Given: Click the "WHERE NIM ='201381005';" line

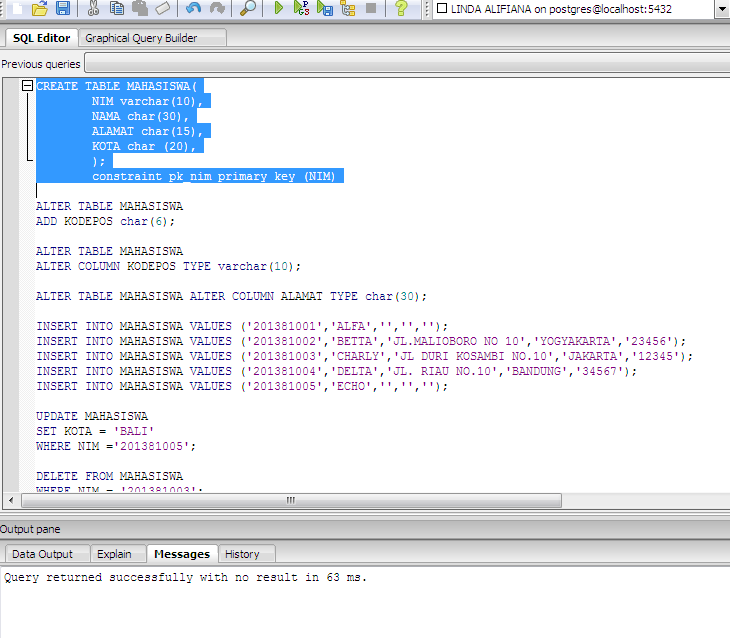Looking at the screenshot, I should pos(116,446).
